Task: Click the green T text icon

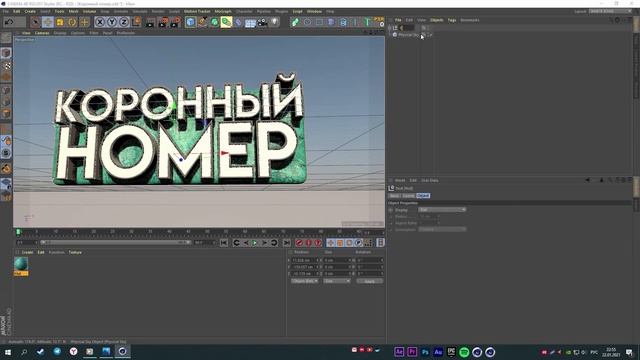Action: [367, 22]
